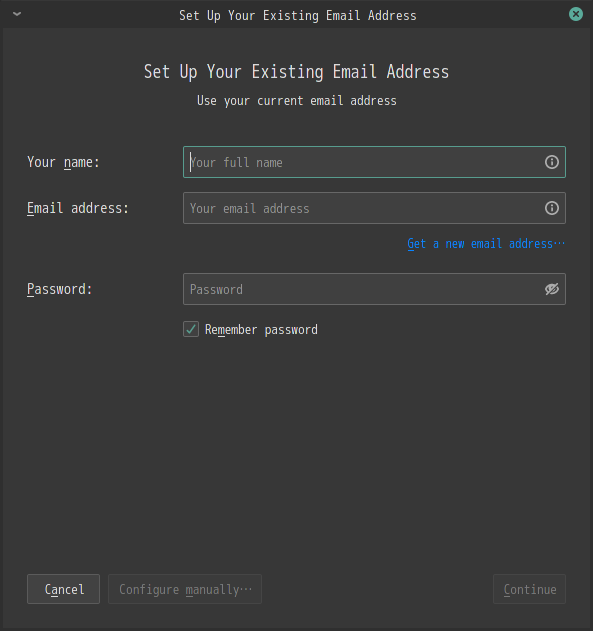This screenshot has width=593, height=631.
Task: Uncheck the Remember password checkbox
Action: [x=191, y=329]
